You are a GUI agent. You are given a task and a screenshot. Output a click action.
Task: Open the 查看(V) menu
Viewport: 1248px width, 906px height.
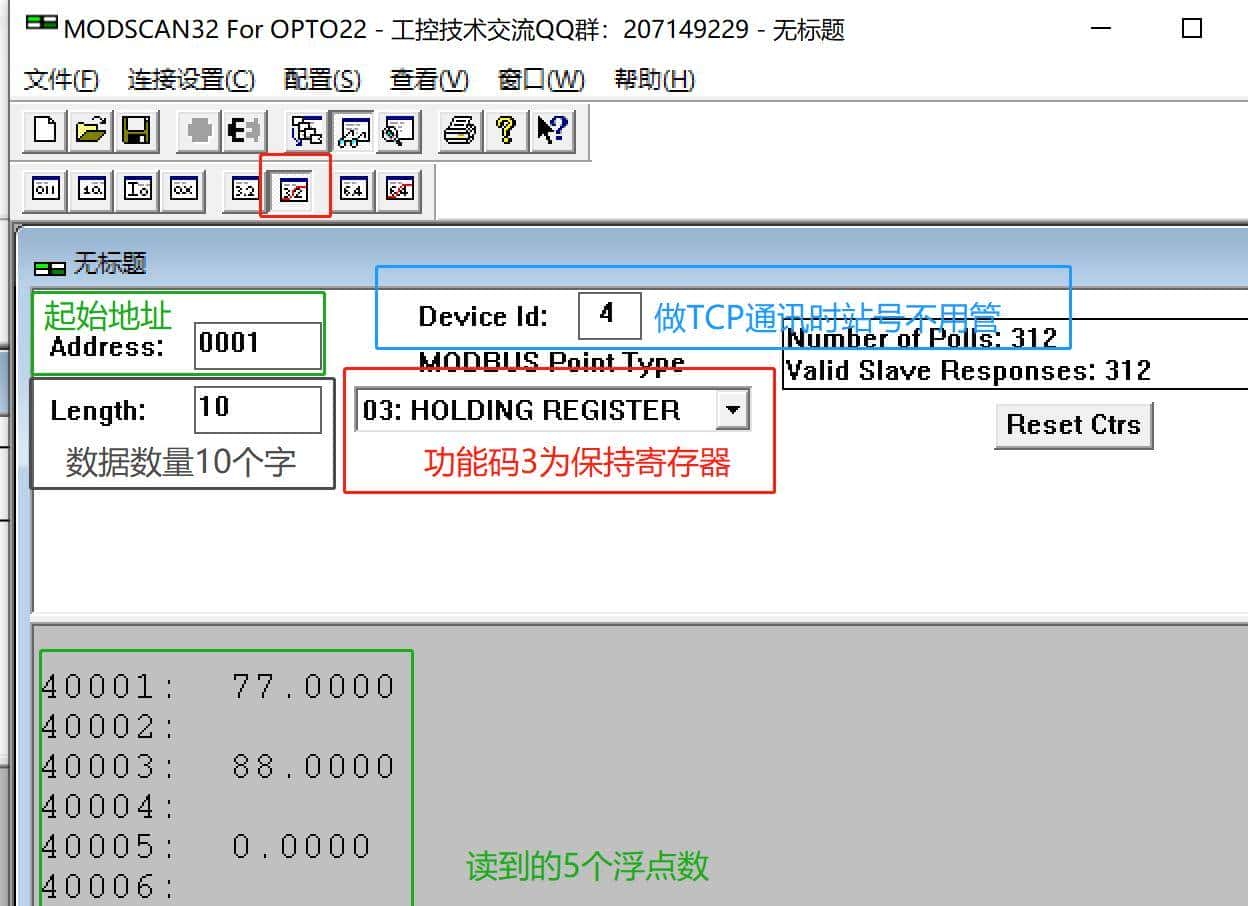[x=428, y=80]
